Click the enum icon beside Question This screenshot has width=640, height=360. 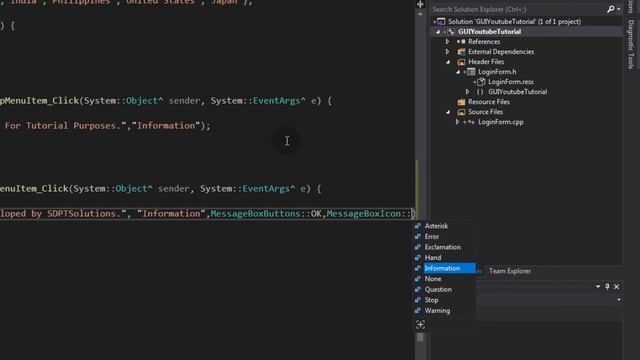tap(418, 289)
